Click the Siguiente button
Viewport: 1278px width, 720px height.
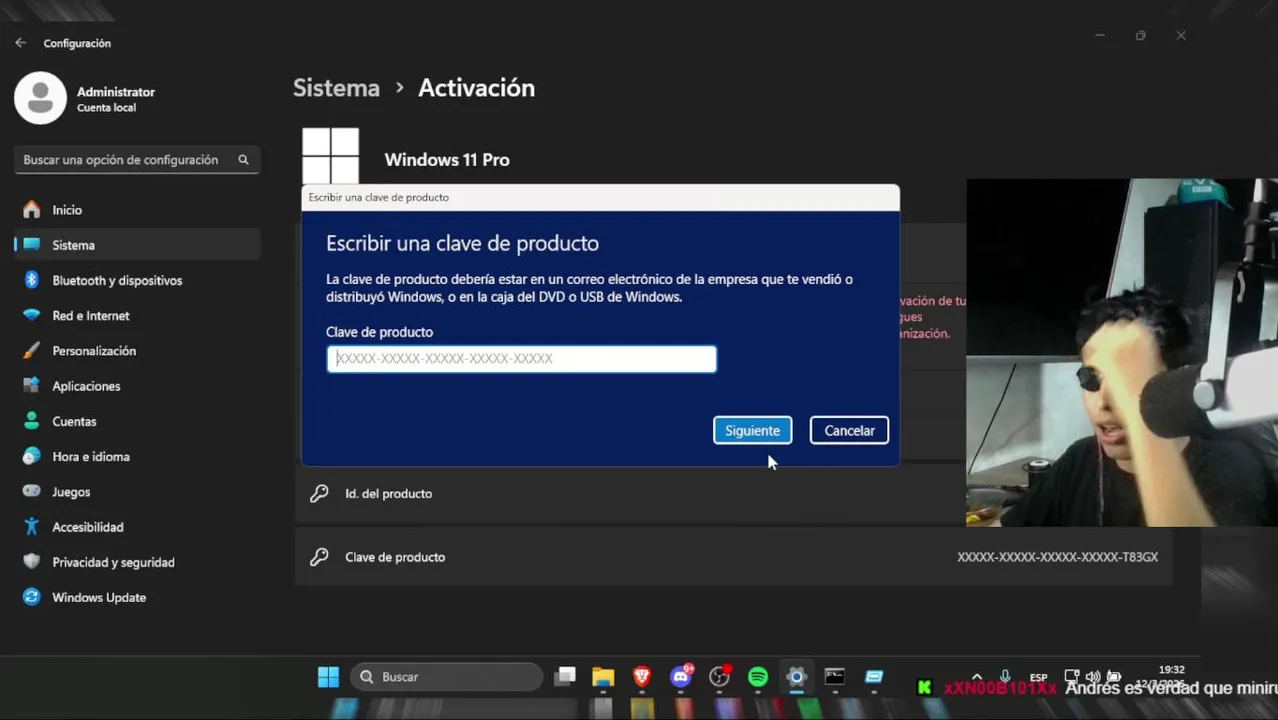coord(752,430)
